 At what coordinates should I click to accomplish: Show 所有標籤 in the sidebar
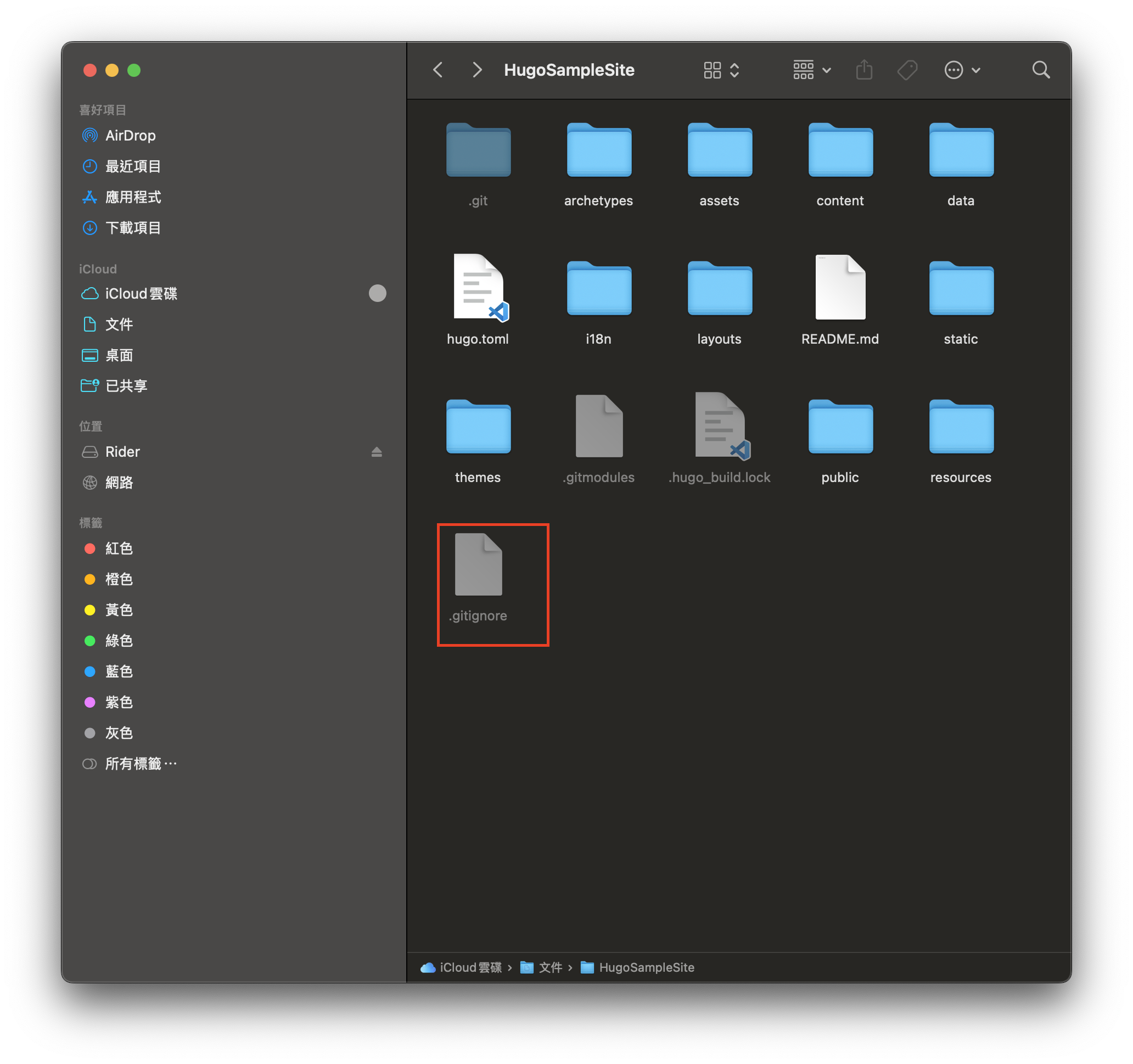pos(234,764)
